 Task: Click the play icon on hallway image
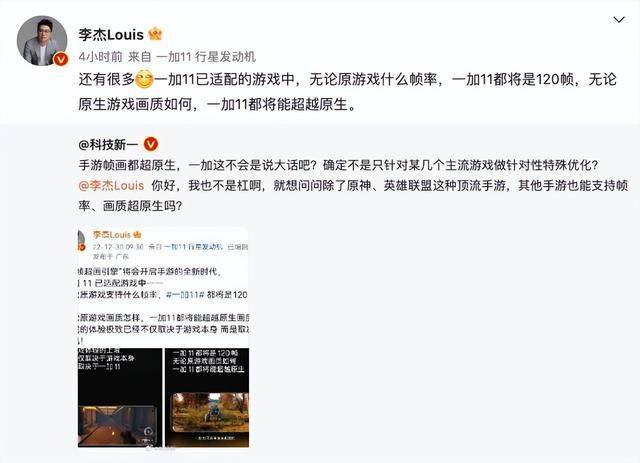pos(149,432)
